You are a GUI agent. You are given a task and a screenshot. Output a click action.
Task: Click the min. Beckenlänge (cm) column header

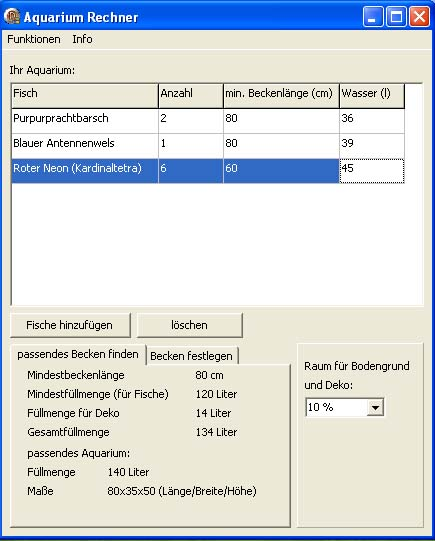pos(281,96)
